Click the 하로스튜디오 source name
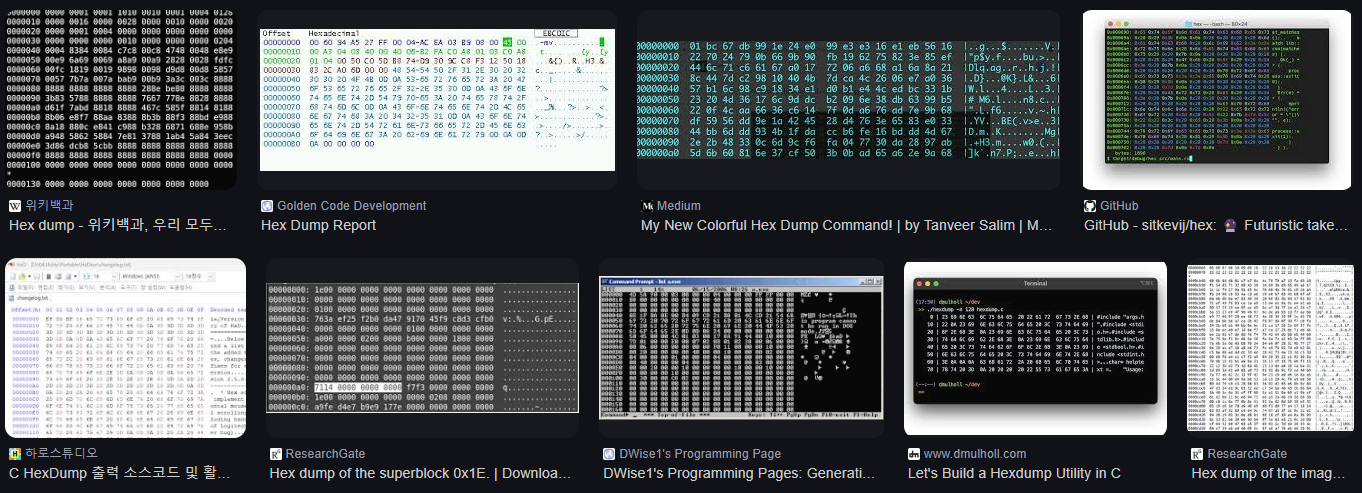Image resolution: width=1362 pixels, height=493 pixels. [62, 453]
